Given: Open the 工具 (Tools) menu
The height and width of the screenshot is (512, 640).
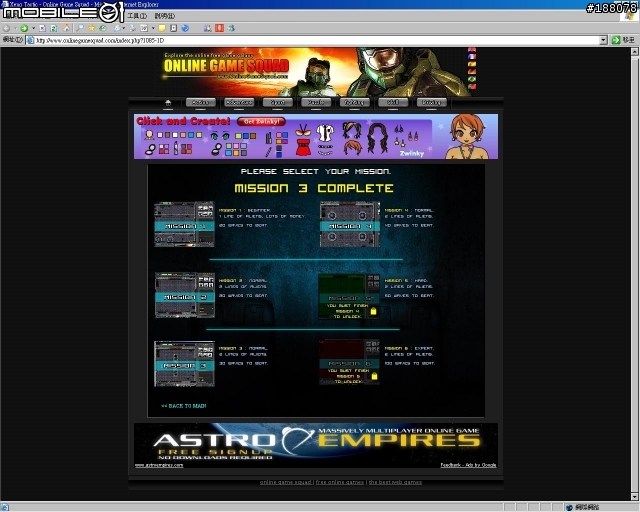Looking at the screenshot, I should pos(137,16).
